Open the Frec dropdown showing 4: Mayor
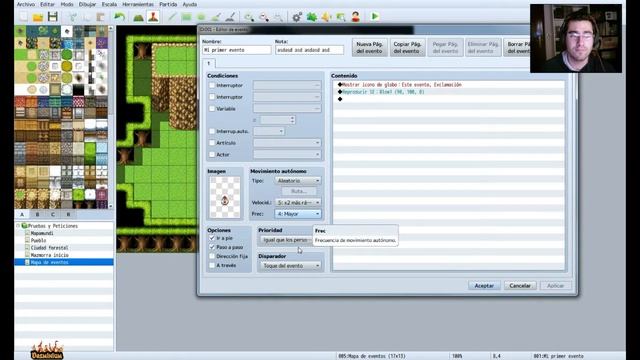Screen dimensions: 640x360 [x=298, y=214]
